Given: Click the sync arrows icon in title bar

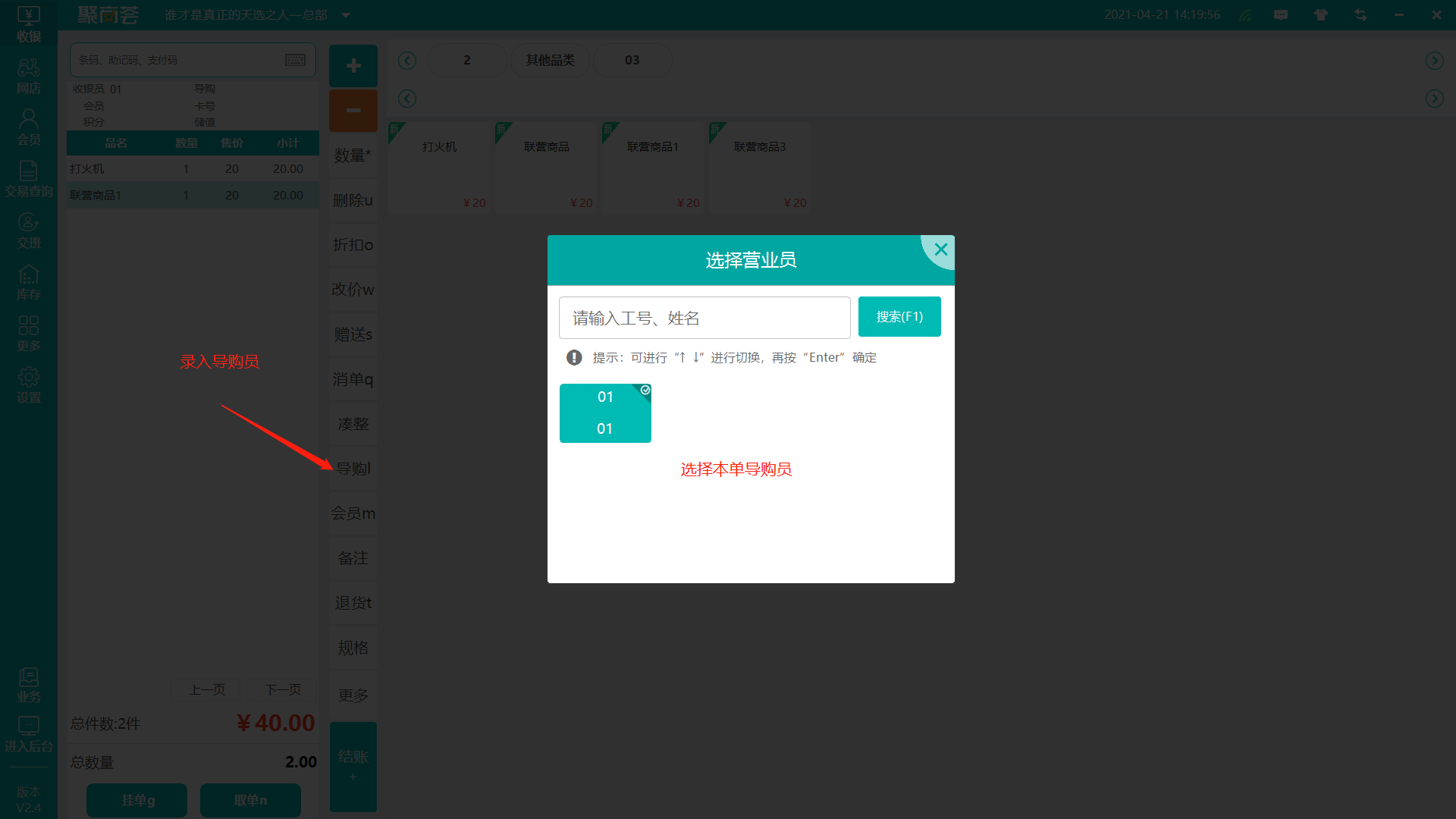Looking at the screenshot, I should coord(1361,15).
